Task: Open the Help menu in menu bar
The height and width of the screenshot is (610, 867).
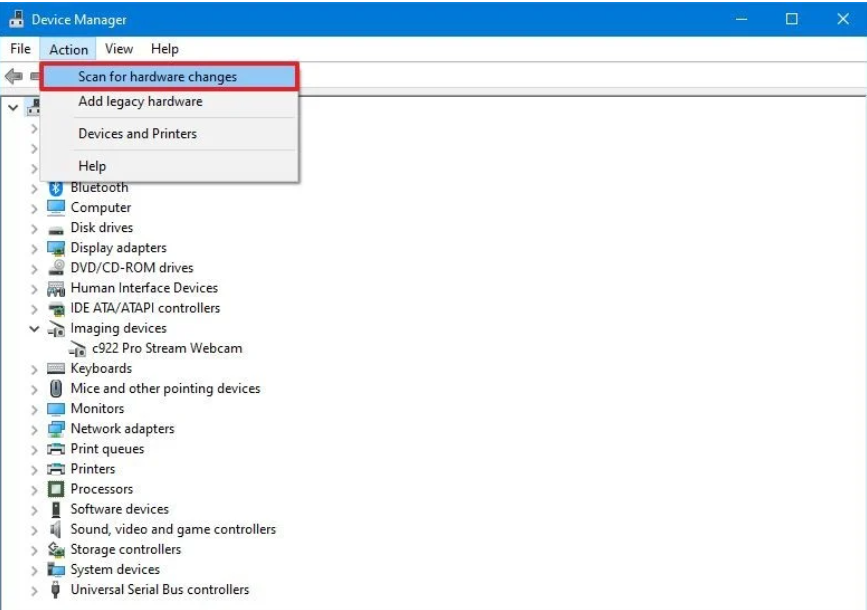Action: coord(165,49)
